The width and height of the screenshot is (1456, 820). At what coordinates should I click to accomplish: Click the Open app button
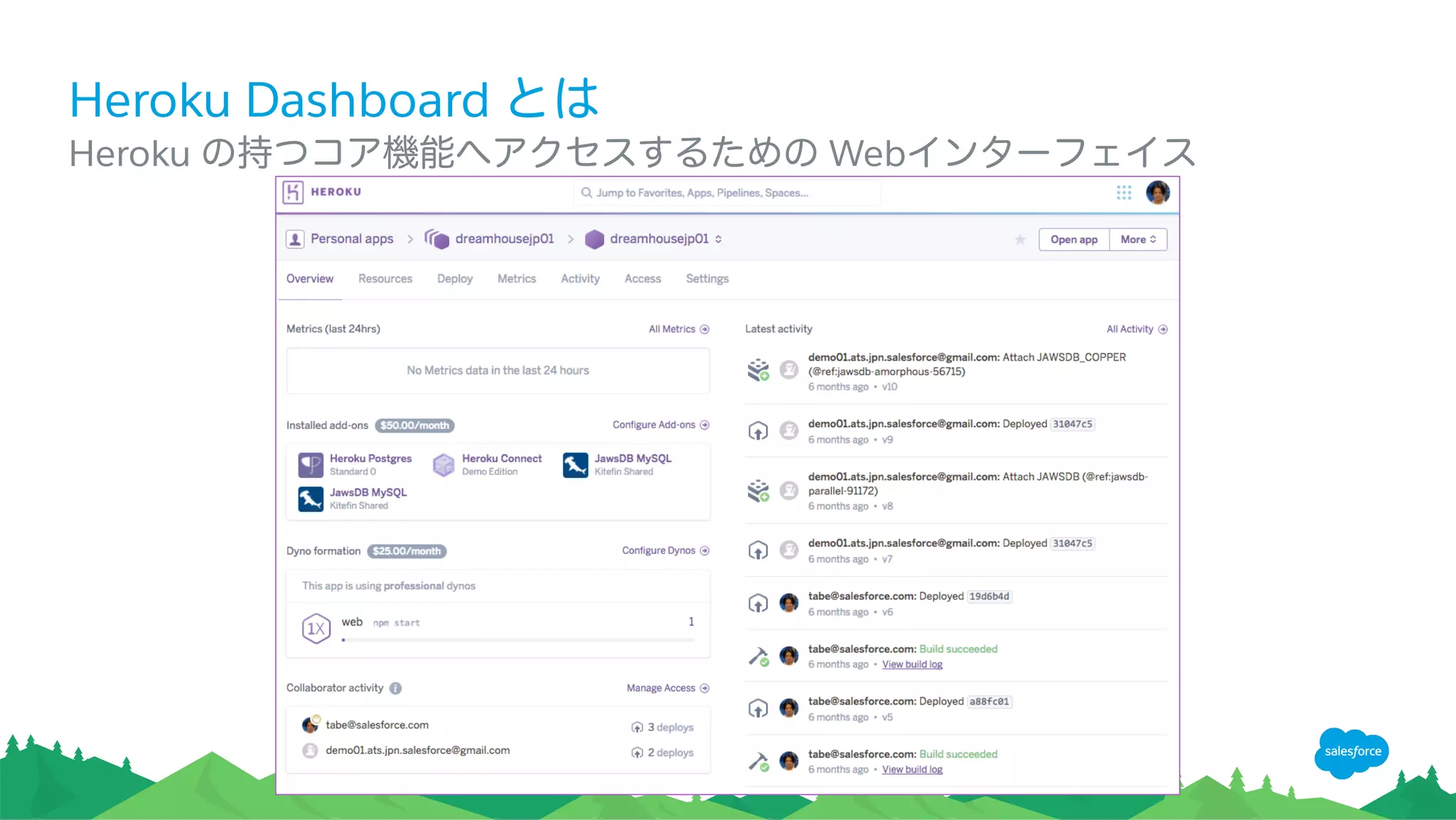point(1074,240)
